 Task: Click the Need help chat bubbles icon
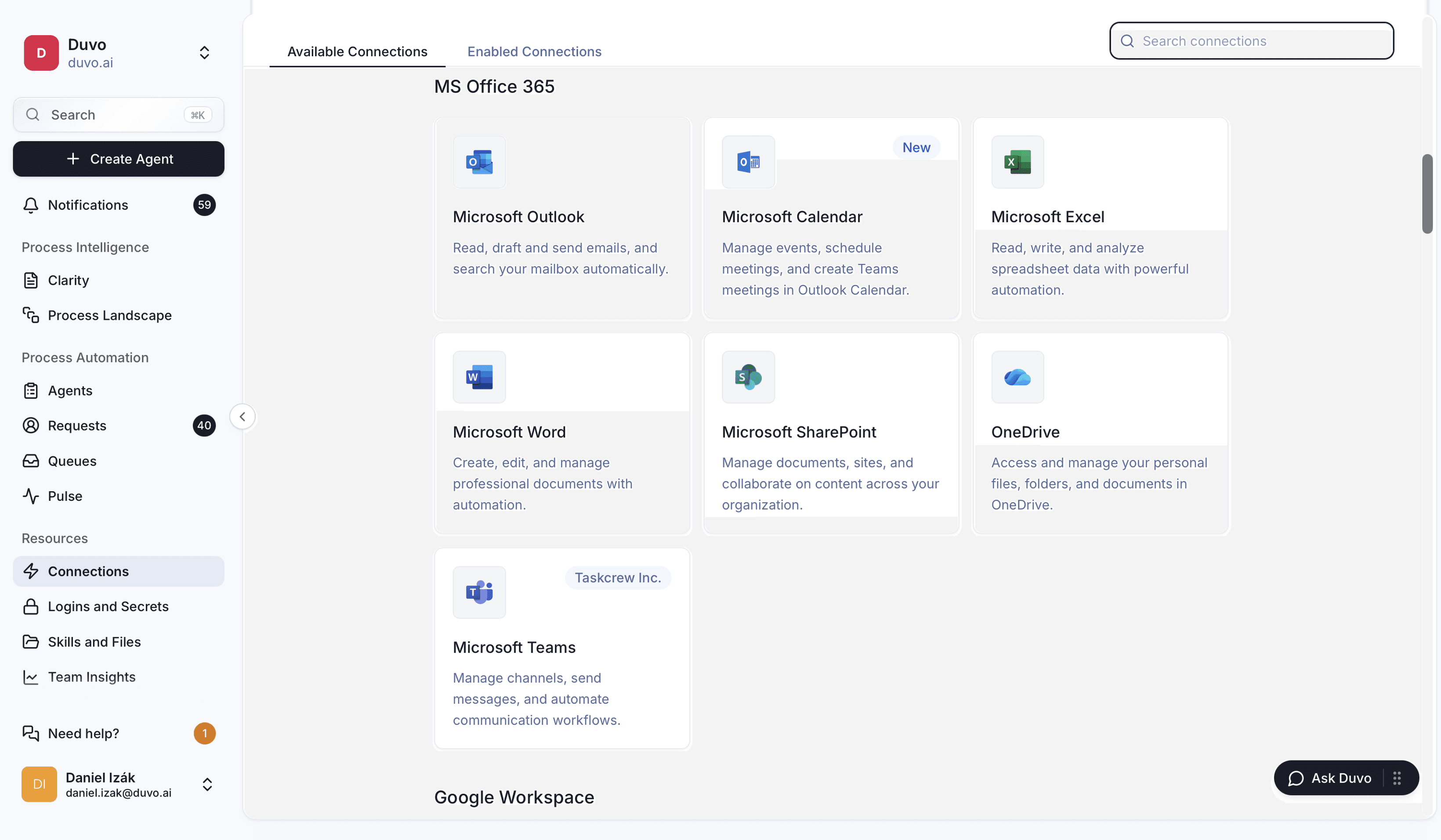click(x=31, y=733)
